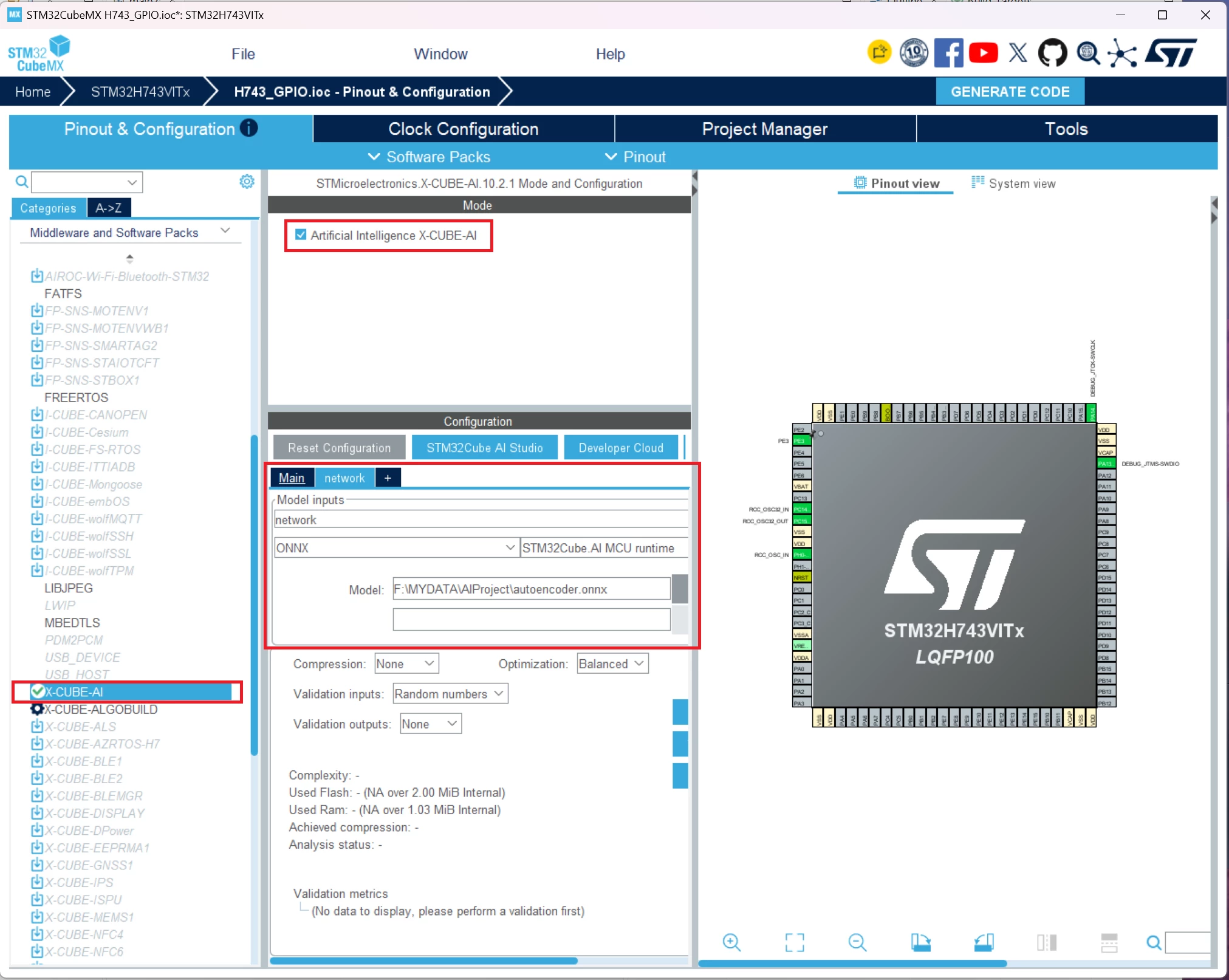
Task: Open the Facebook icon in header
Action: click(948, 53)
